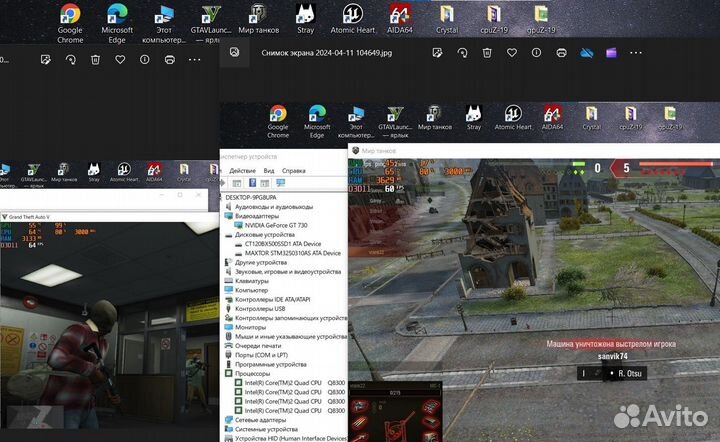The height and width of the screenshot is (442, 720).
Task: Print the image from the left Photos toolbar
Action: pyautogui.click(x=169, y=60)
